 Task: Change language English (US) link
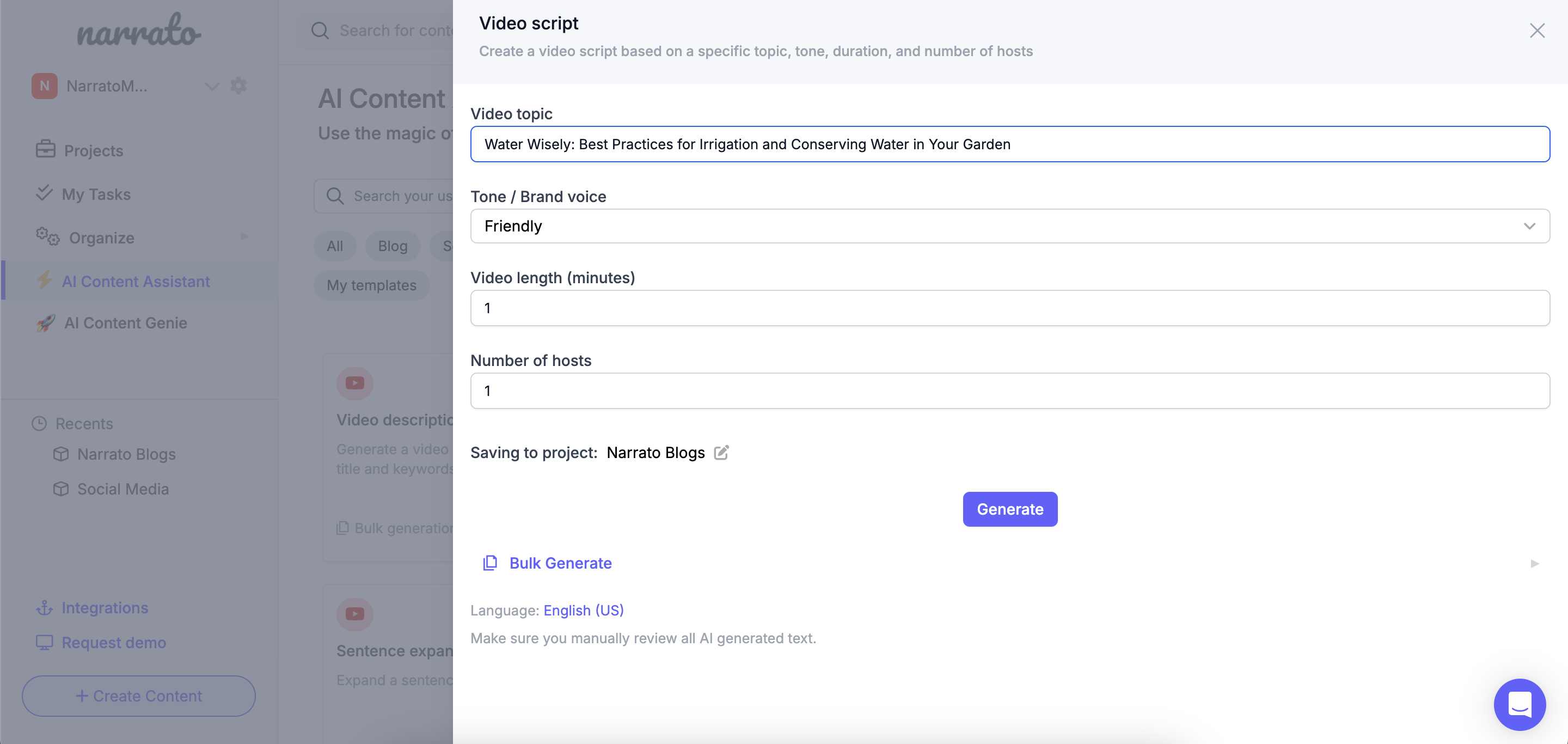point(584,610)
